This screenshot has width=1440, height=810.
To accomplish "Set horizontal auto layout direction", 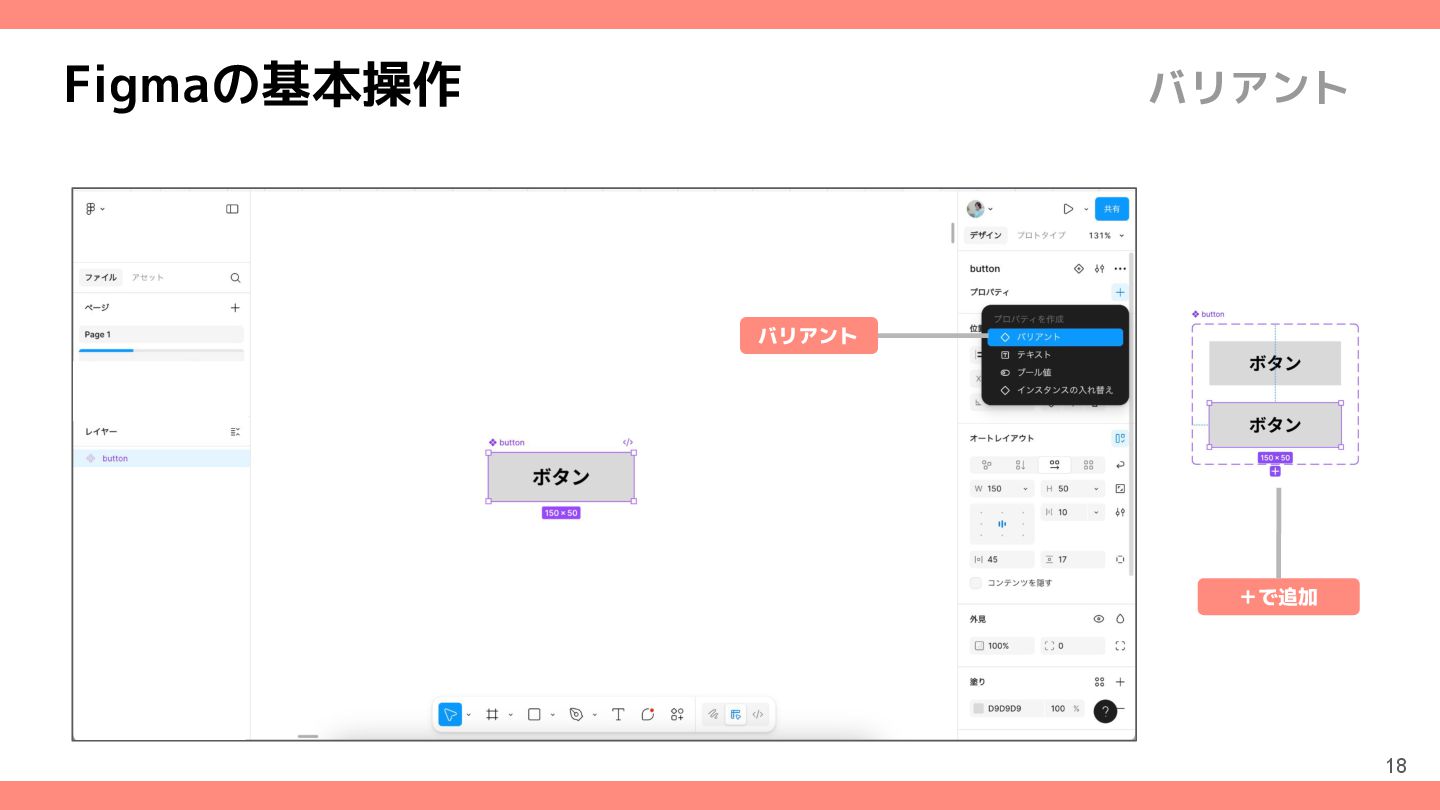I will 1054,465.
